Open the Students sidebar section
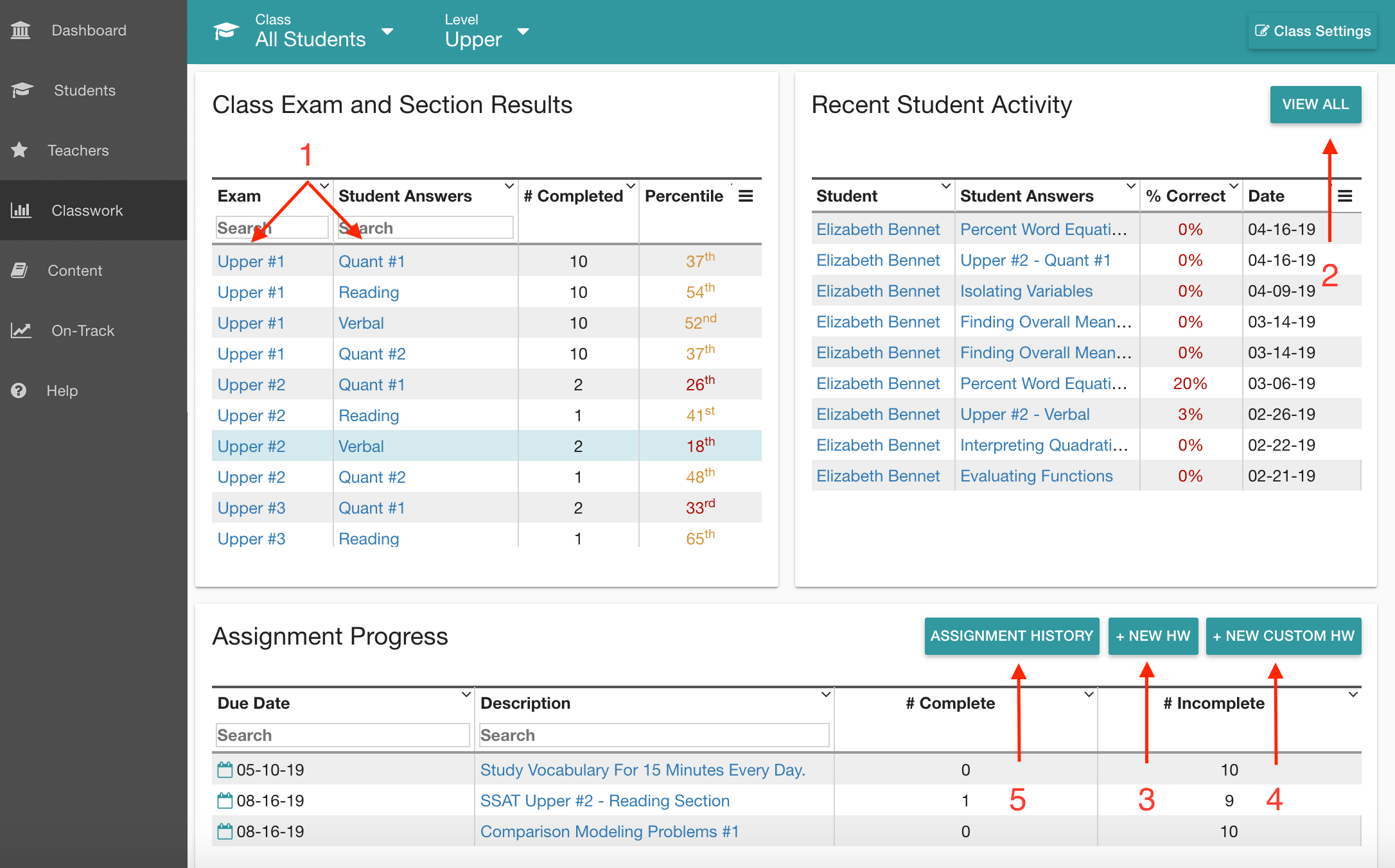 click(x=94, y=90)
